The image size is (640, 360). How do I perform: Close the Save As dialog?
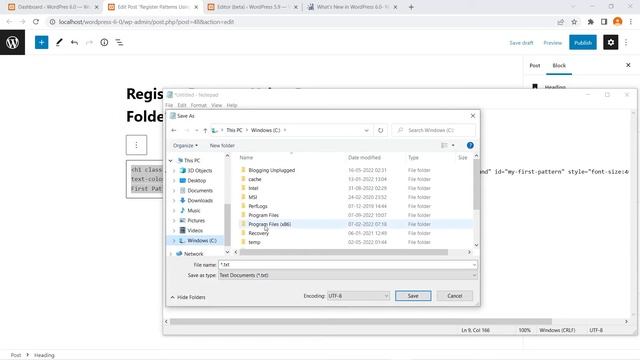coord(473,116)
